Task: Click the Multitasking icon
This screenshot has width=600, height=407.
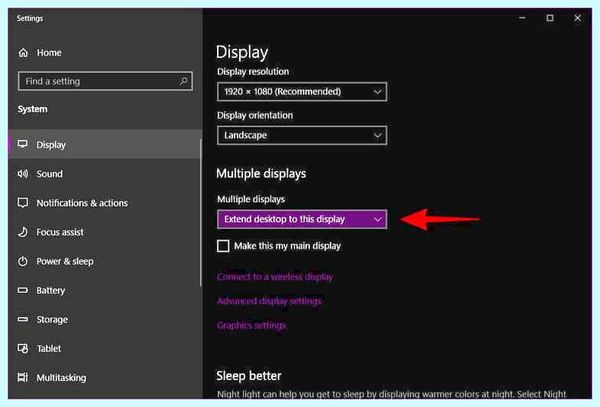Action: pos(23,378)
